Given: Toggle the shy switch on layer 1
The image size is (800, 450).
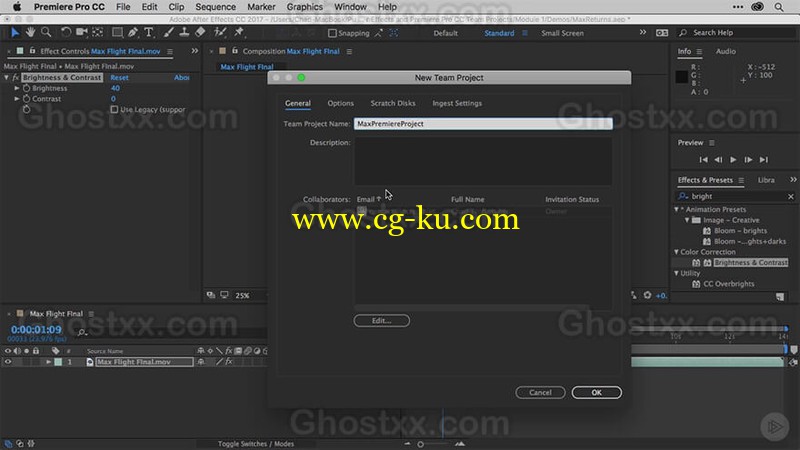Looking at the screenshot, I should (201, 362).
